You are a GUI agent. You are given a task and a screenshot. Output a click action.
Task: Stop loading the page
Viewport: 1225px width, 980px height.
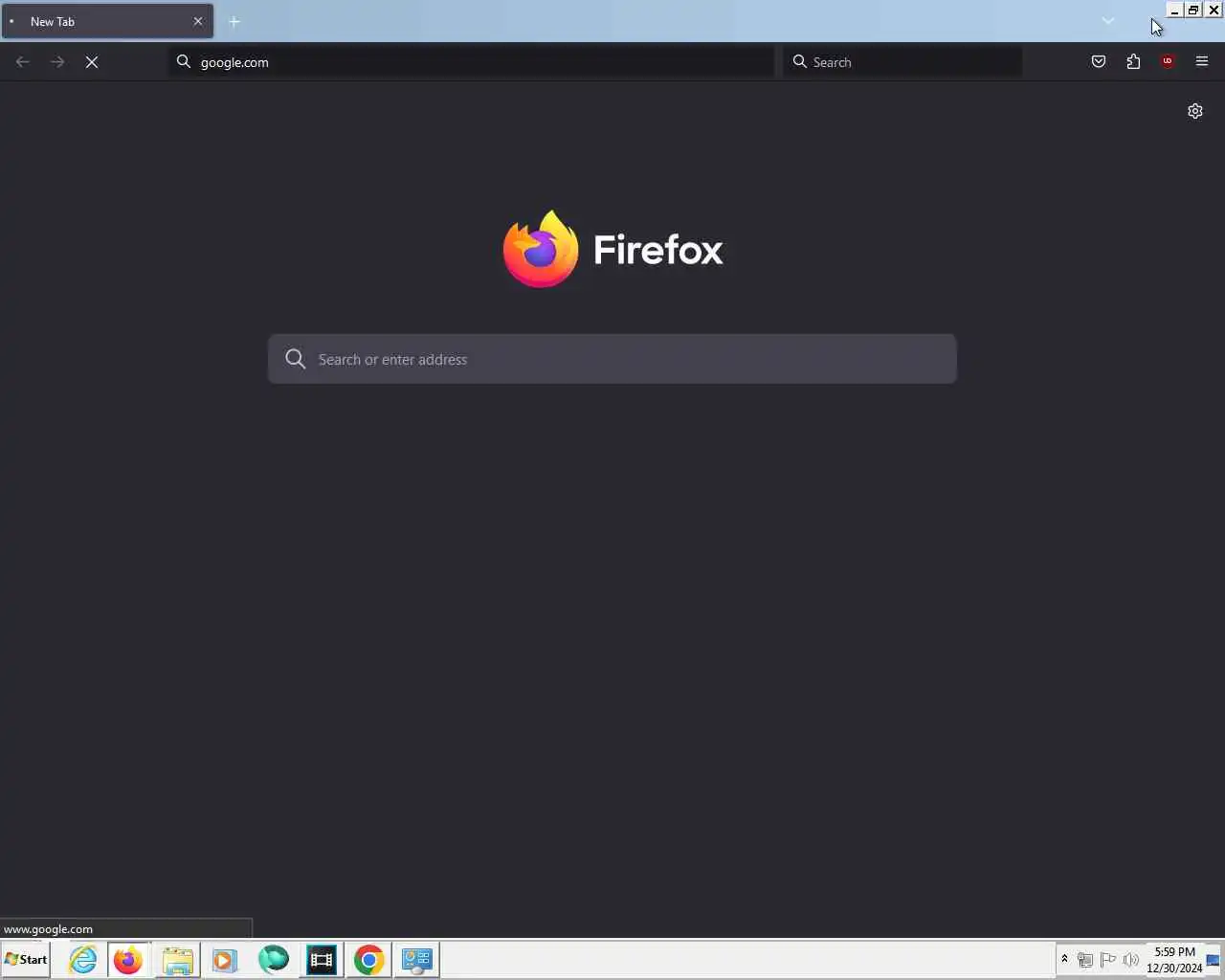point(92,62)
